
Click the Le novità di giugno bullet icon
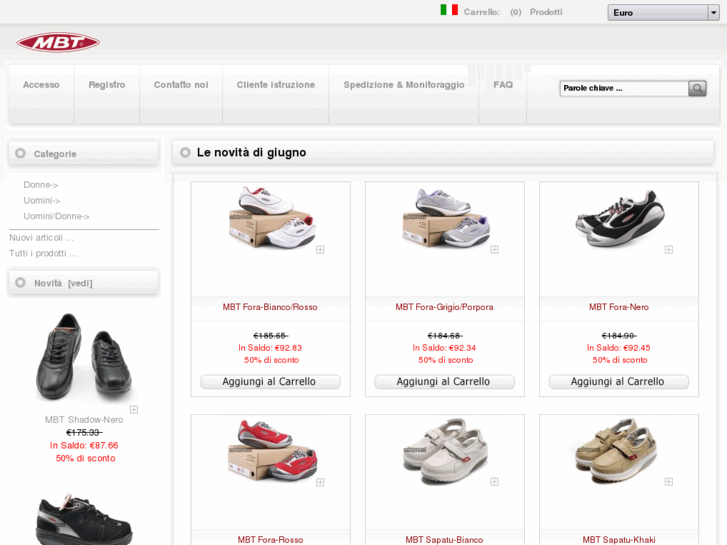coord(185,152)
